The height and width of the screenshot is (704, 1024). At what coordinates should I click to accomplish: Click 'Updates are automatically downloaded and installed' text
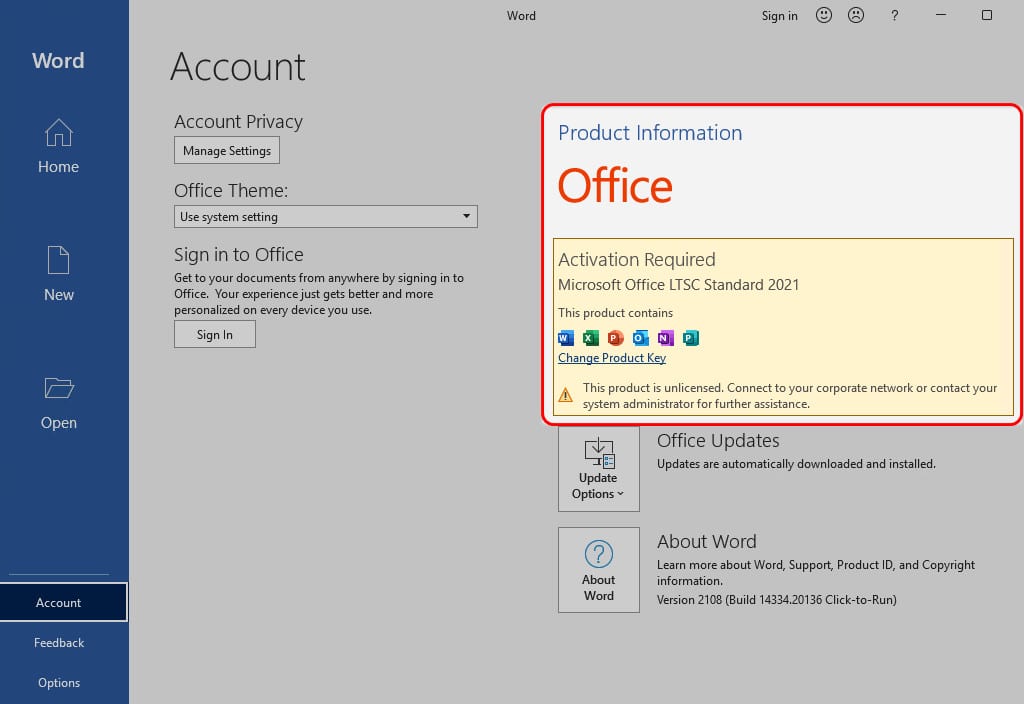pyautogui.click(x=796, y=464)
